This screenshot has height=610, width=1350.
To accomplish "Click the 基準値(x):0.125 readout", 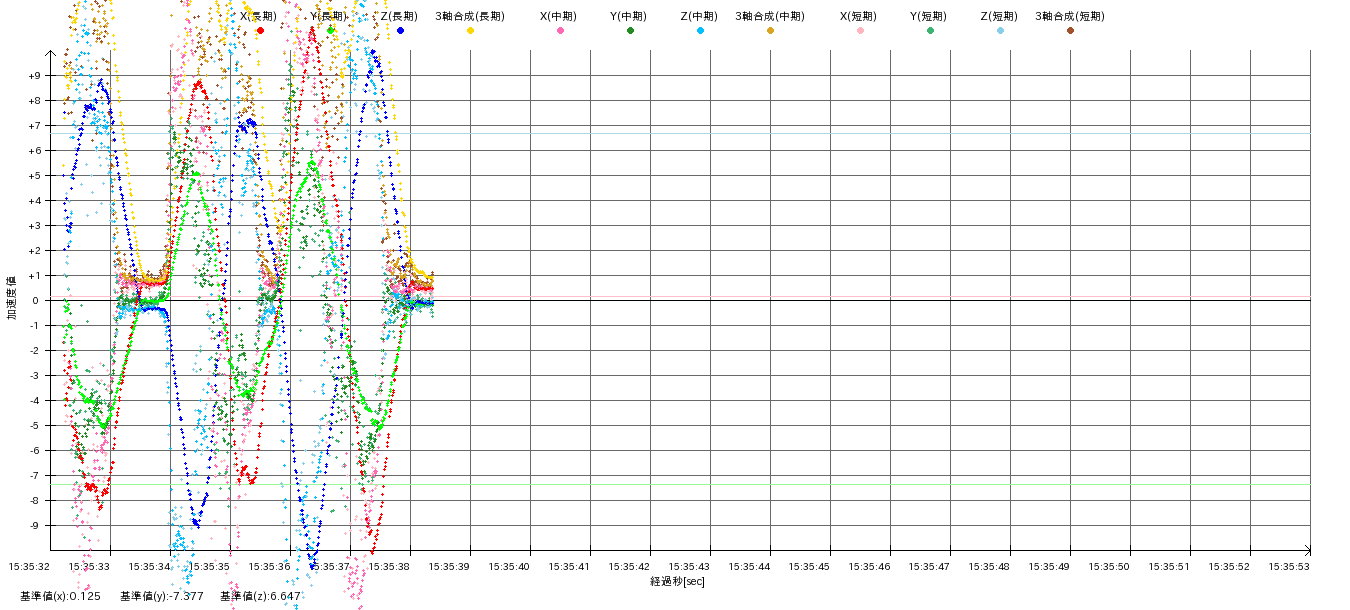I will (60, 596).
